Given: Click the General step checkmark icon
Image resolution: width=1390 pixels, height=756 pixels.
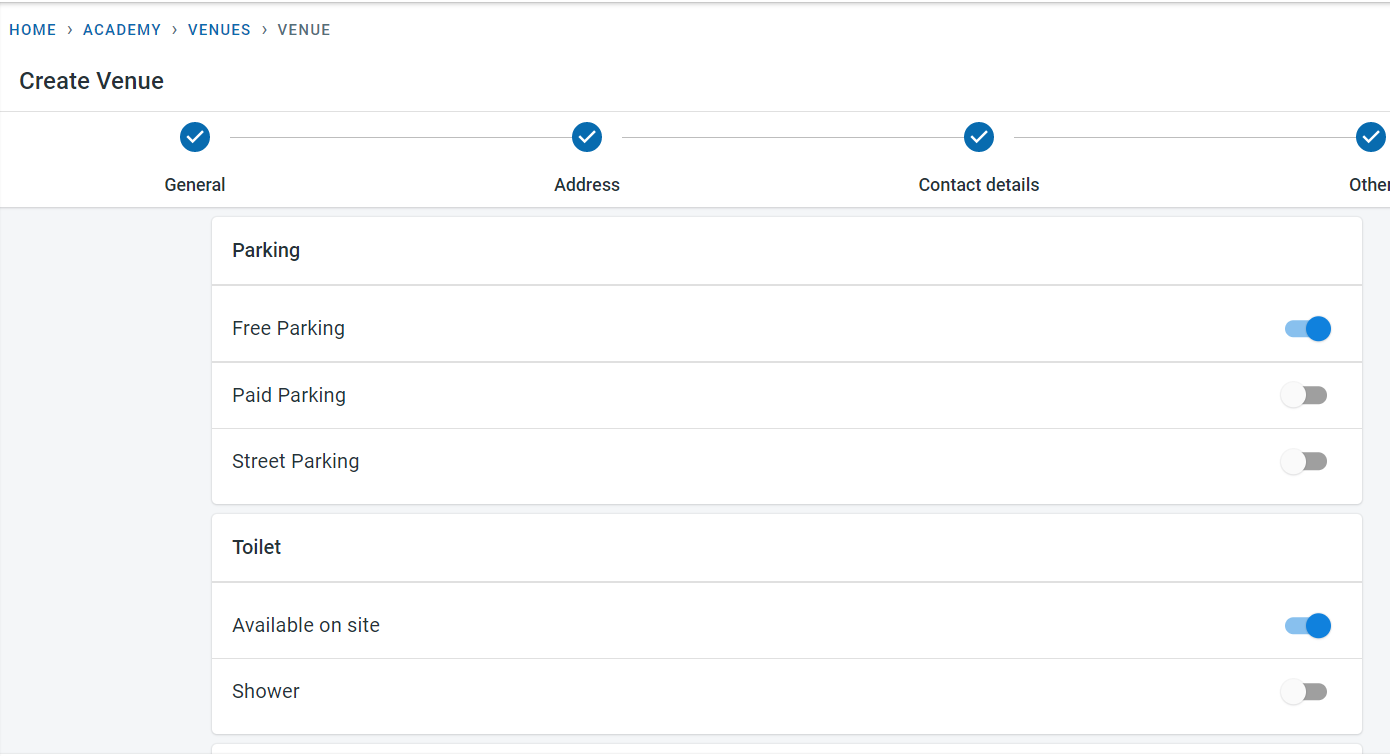Looking at the screenshot, I should point(195,137).
